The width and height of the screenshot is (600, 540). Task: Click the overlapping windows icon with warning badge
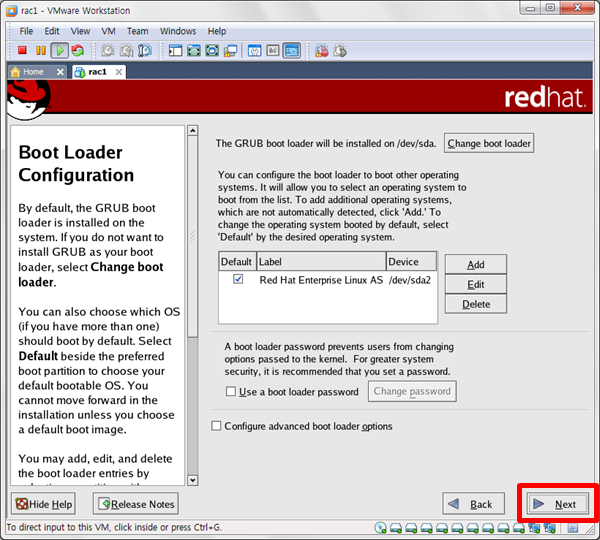230,51
